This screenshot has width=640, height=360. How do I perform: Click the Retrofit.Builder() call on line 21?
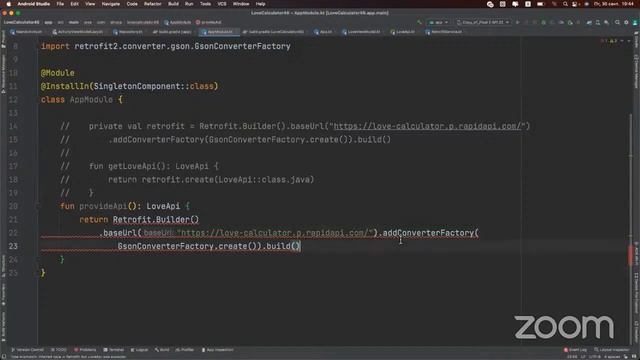156,220
